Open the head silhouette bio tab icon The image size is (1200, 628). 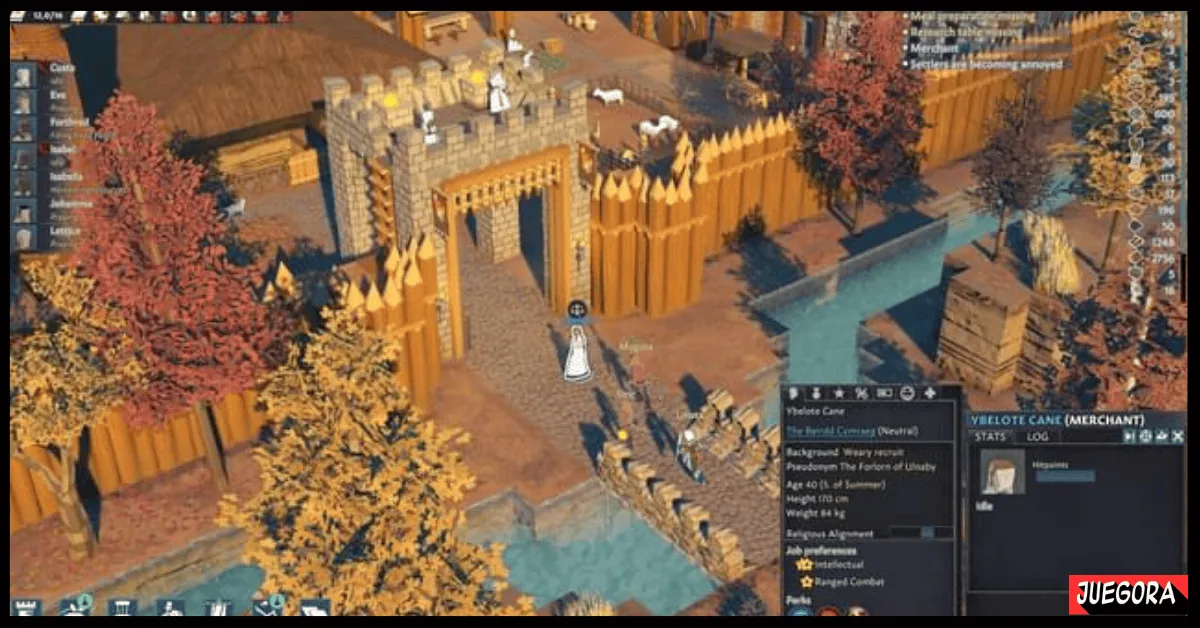794,393
